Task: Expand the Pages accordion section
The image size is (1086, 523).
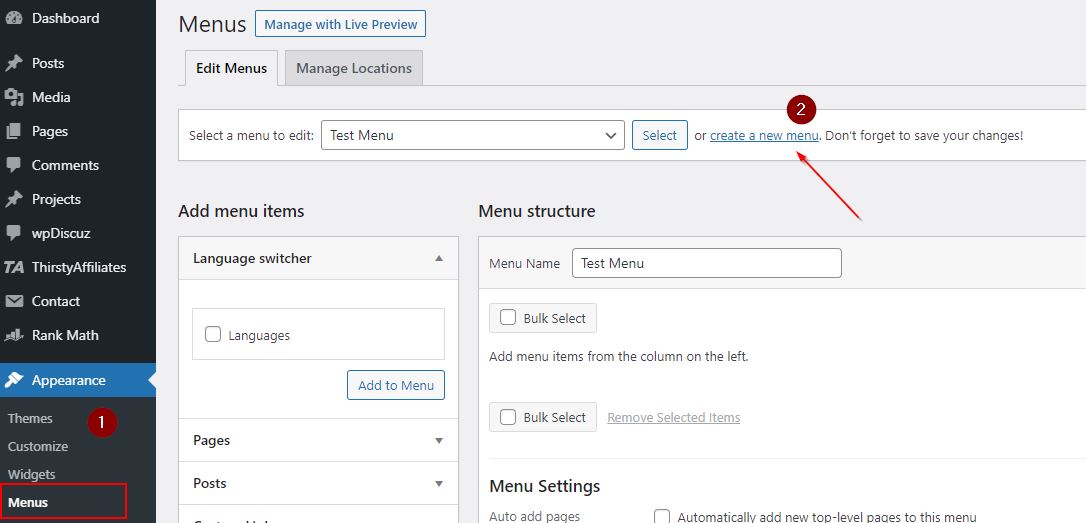Action: (318, 440)
